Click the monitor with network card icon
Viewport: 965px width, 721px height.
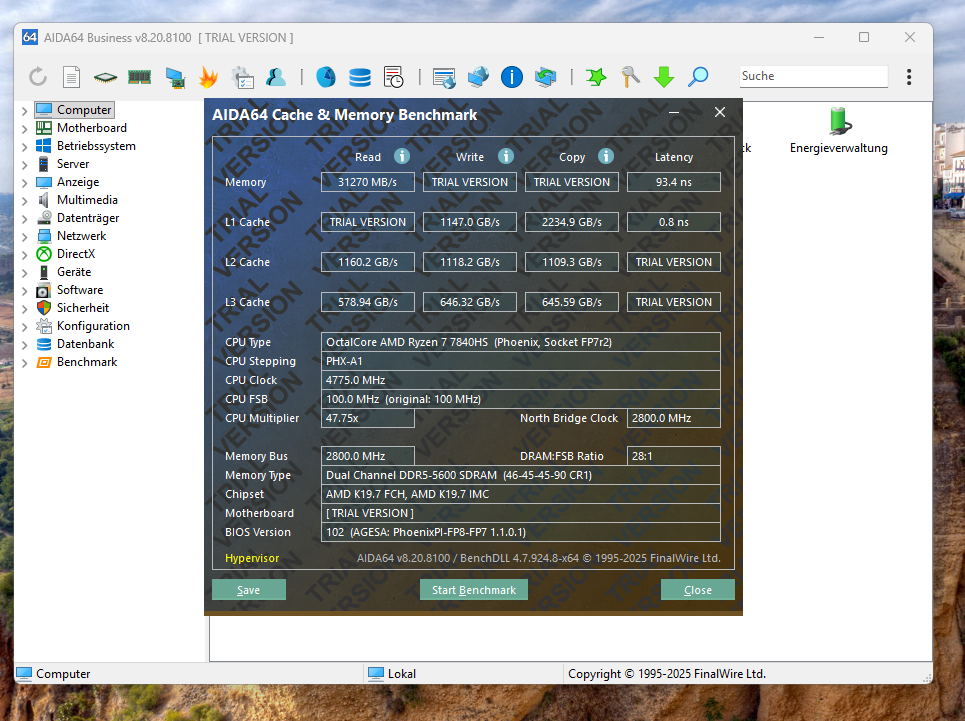tap(175, 77)
